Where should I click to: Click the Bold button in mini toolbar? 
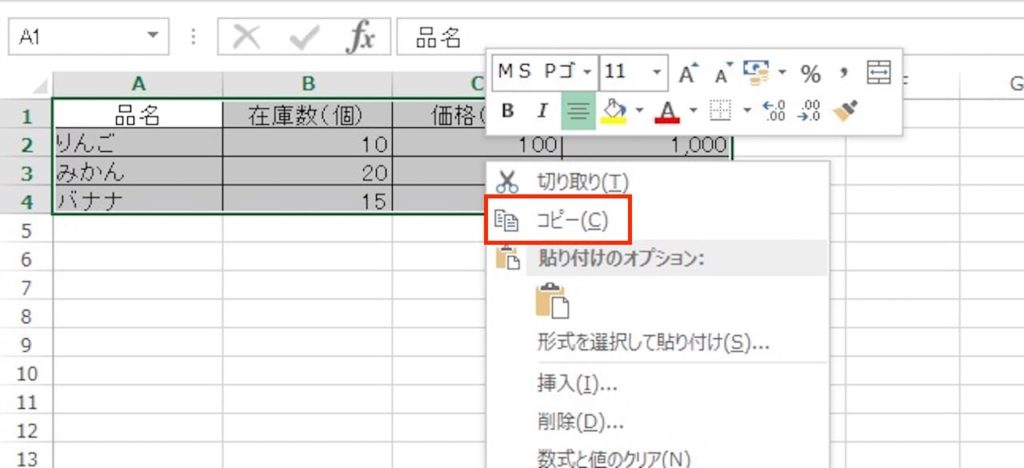click(x=508, y=111)
